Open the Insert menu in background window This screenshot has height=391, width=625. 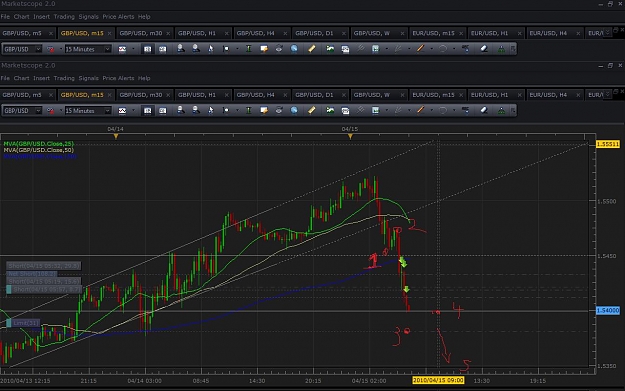41,17
